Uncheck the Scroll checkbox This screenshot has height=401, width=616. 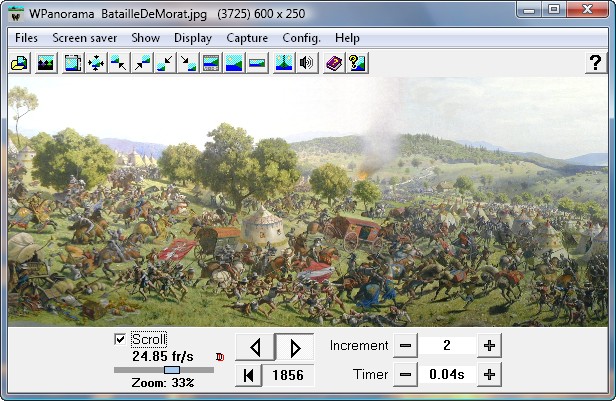121,340
